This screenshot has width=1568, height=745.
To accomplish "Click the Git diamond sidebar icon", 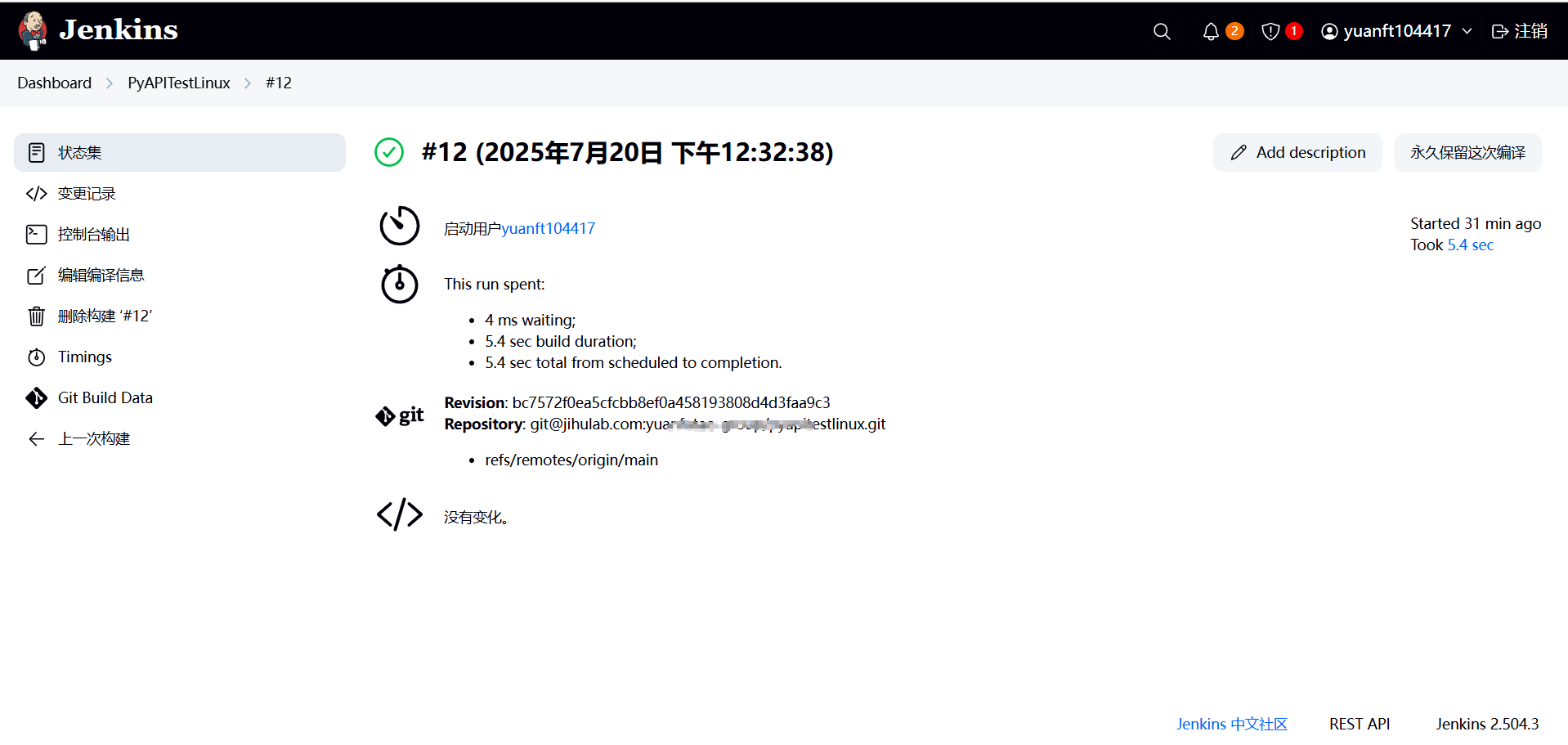I will pyautogui.click(x=36, y=398).
